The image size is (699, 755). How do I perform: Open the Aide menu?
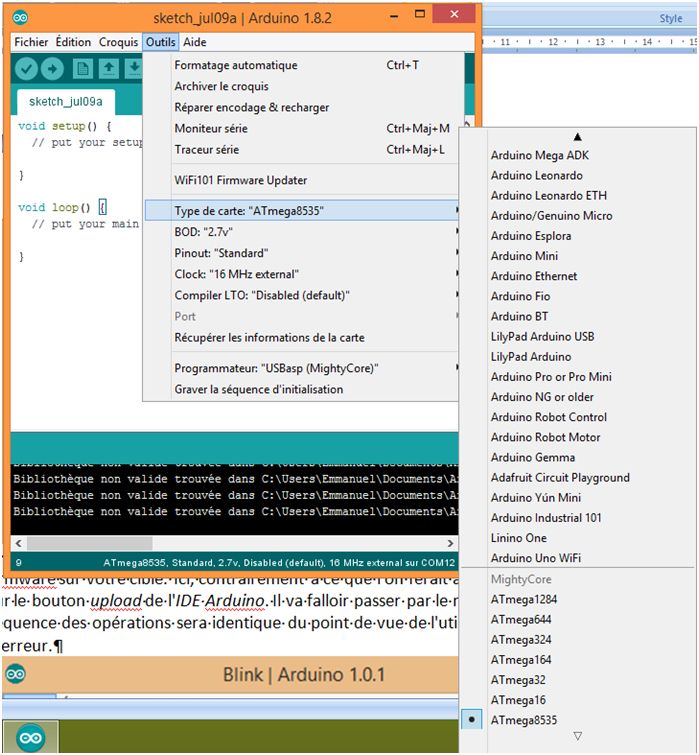click(x=195, y=42)
